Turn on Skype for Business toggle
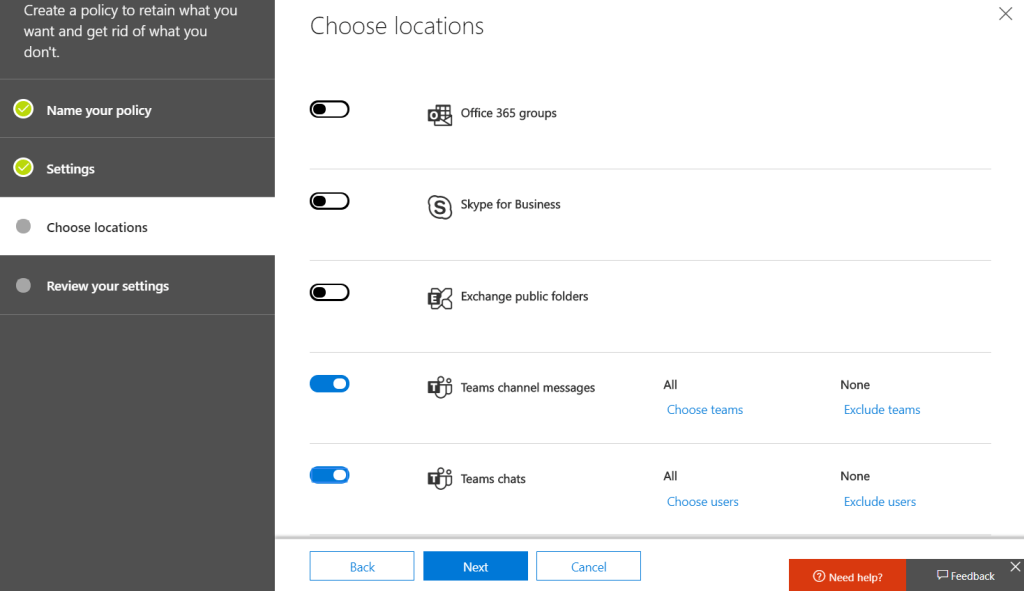Viewport: 1024px width, 591px height. point(329,201)
